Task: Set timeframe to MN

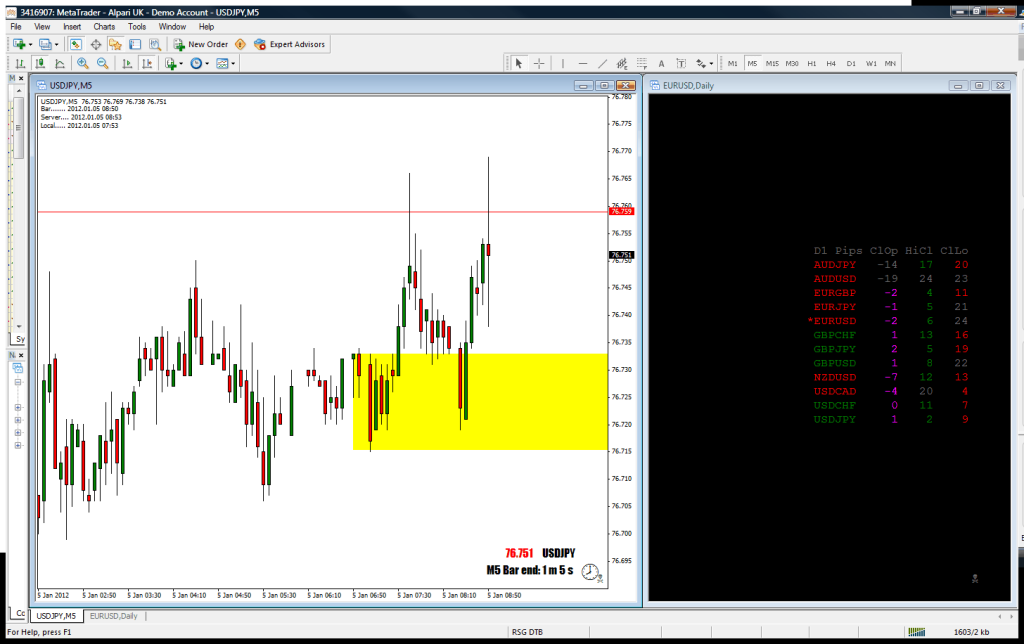Action: [890, 63]
